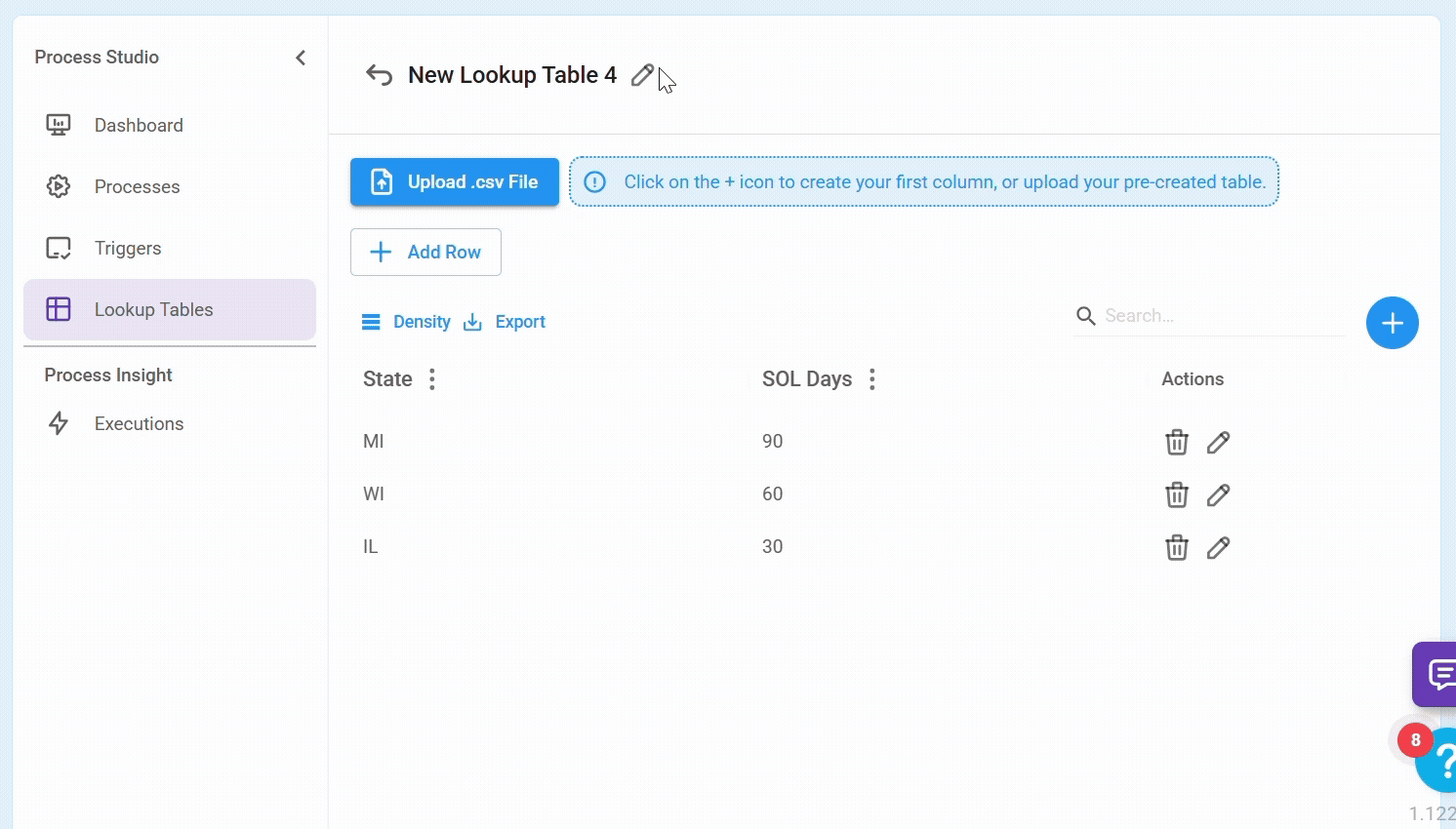Delete the WI row with trash icon
This screenshot has height=829, width=1456.
(1177, 494)
